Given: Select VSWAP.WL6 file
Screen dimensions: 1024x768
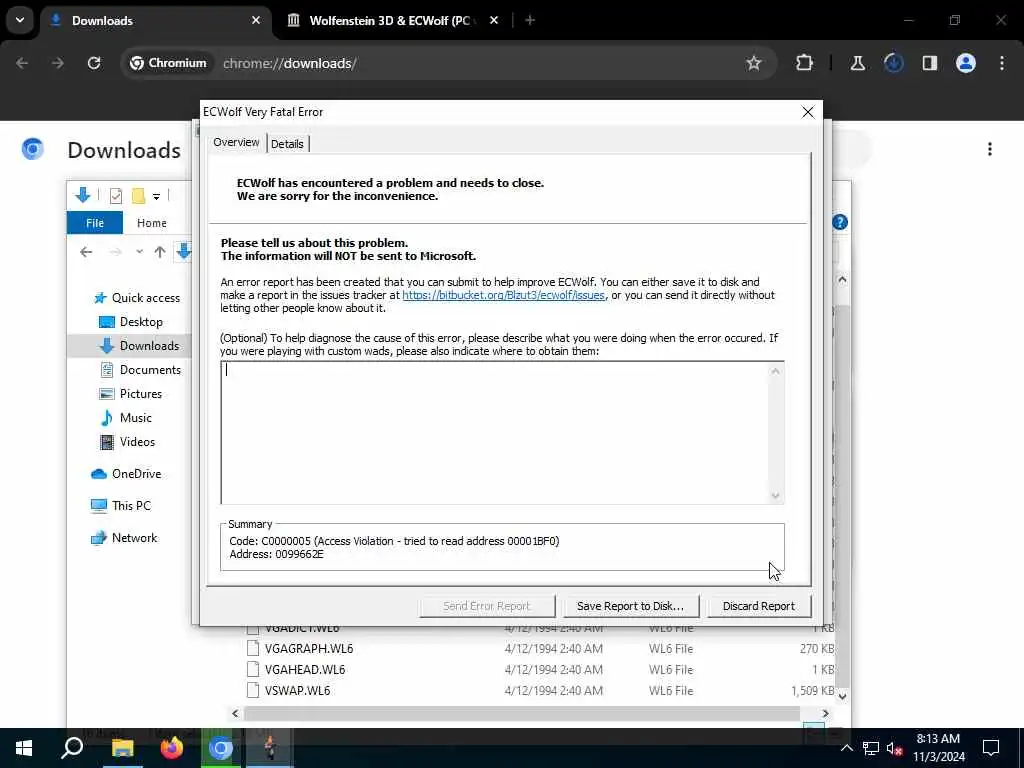Looking at the screenshot, I should pos(297,691).
